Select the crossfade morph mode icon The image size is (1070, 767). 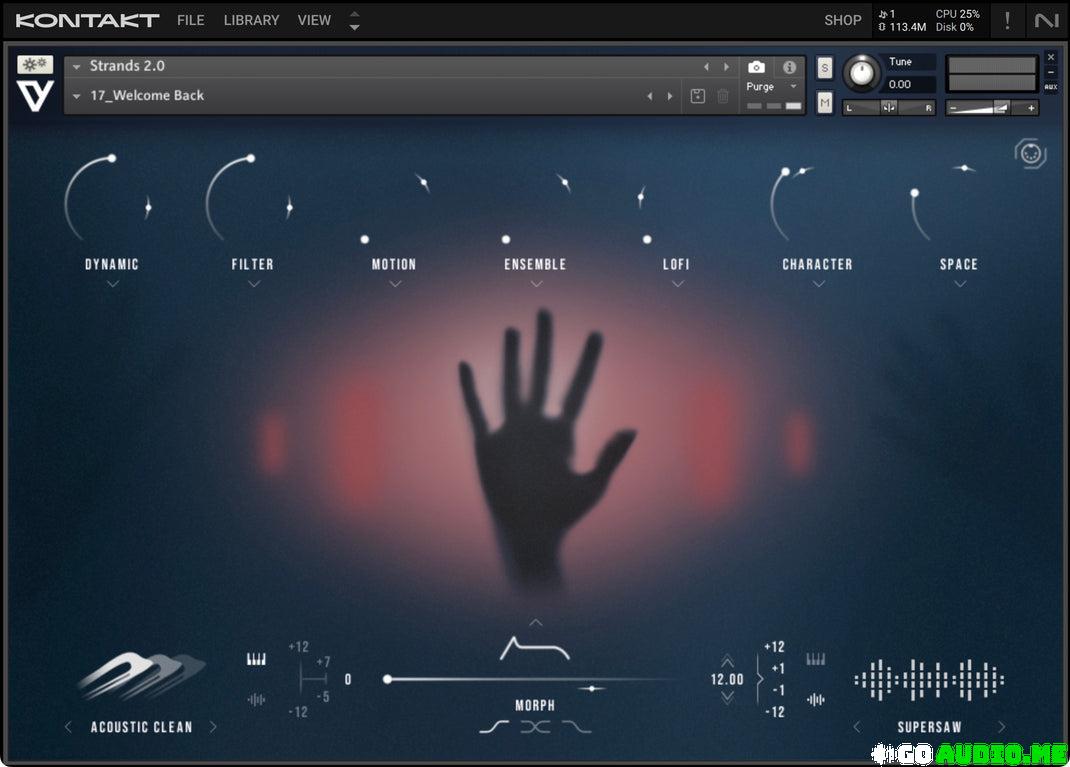[x=535, y=727]
